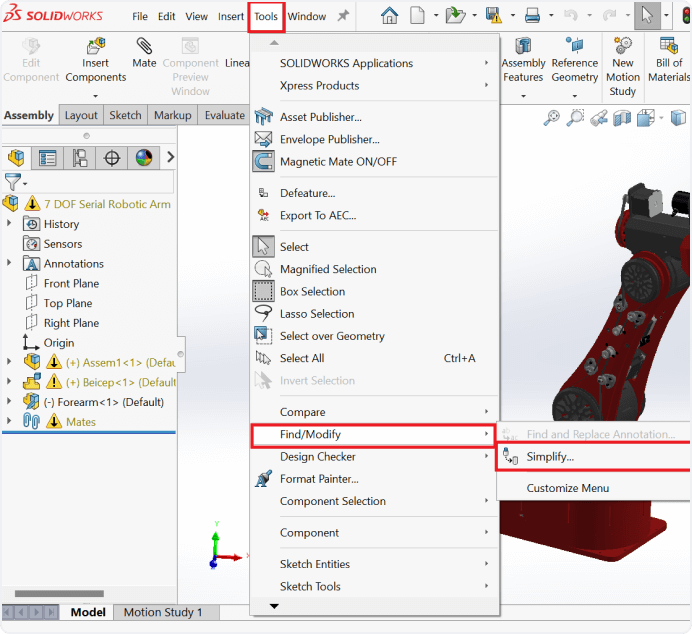Screen dimensions: 692x634
Task: Open Reference Geometry tool
Action: tap(575, 61)
